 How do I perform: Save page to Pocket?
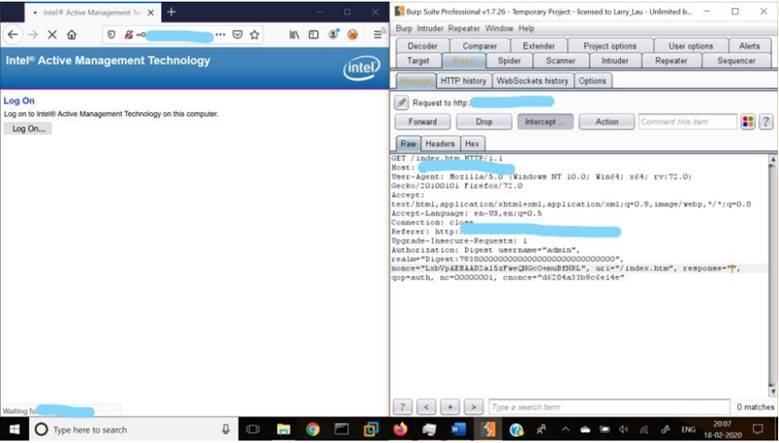(x=237, y=34)
